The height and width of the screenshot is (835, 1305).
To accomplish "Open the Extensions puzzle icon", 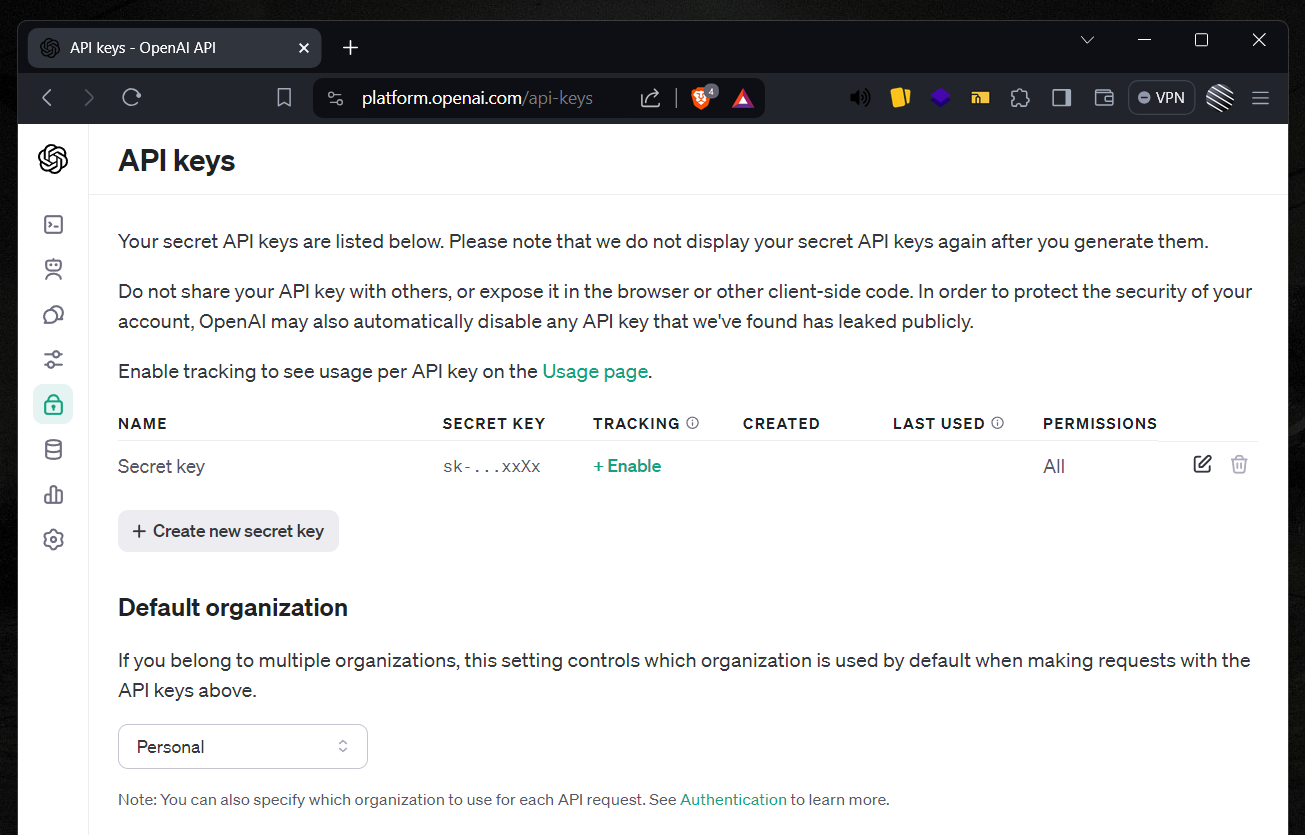I will pos(1020,98).
